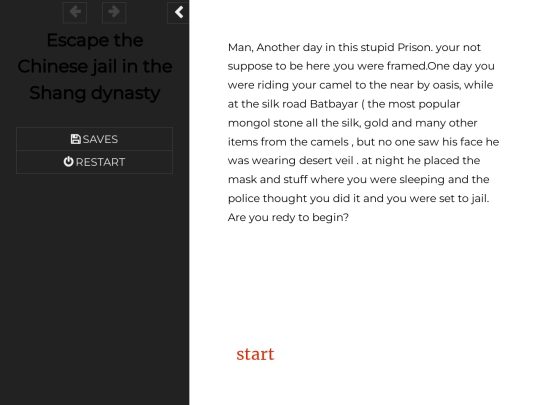Viewport: 540px width, 405px height.
Task: Click the line "Are you redy to begin?"
Action: click(288, 218)
